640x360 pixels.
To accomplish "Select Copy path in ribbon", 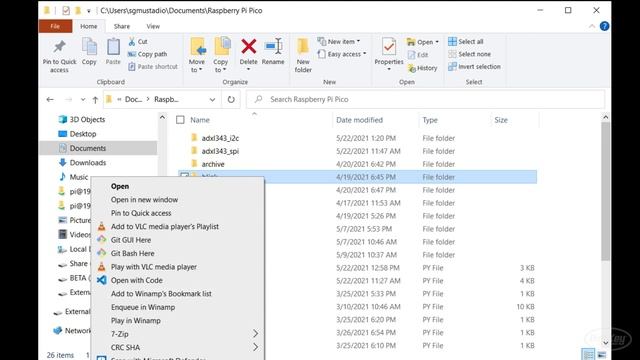I will (x=147, y=54).
